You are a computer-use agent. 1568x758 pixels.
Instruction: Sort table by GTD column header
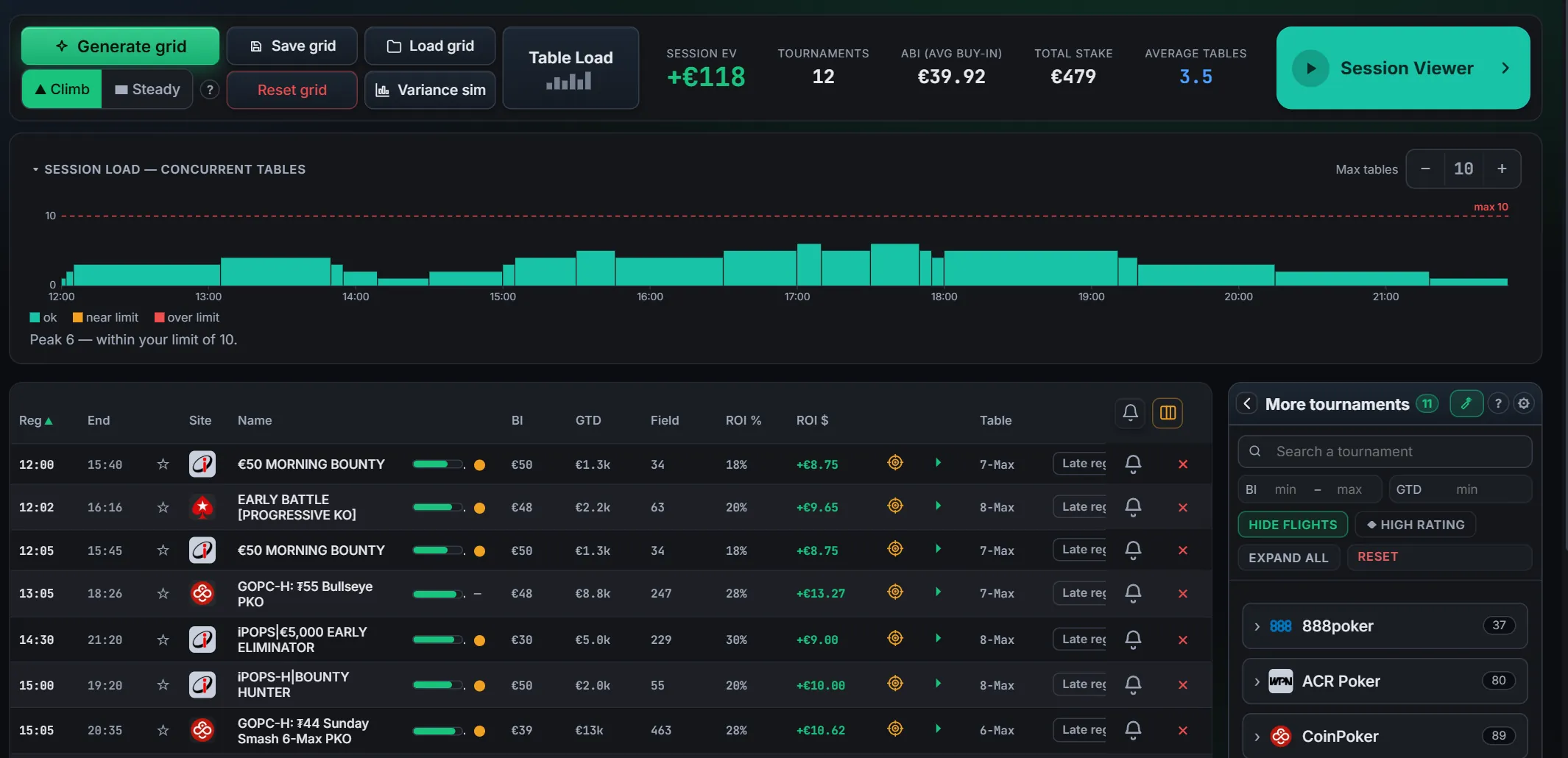pyautogui.click(x=588, y=420)
